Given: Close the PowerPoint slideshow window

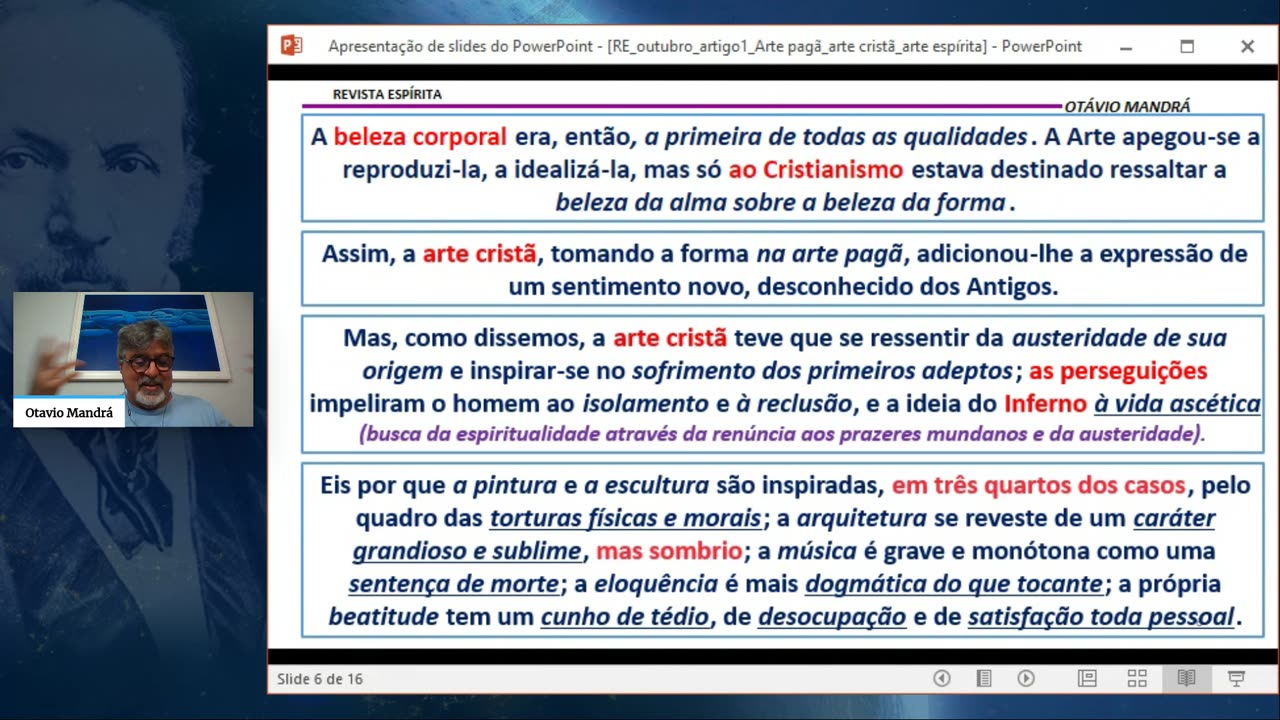Looking at the screenshot, I should click(x=1247, y=46).
